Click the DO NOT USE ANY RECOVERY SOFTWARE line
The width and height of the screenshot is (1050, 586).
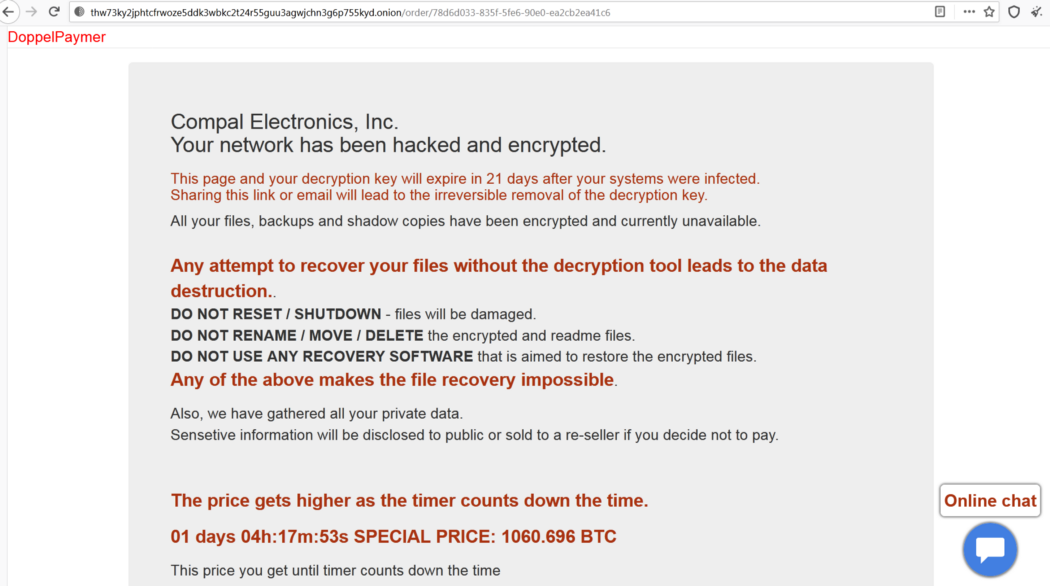pyautogui.click(x=463, y=356)
